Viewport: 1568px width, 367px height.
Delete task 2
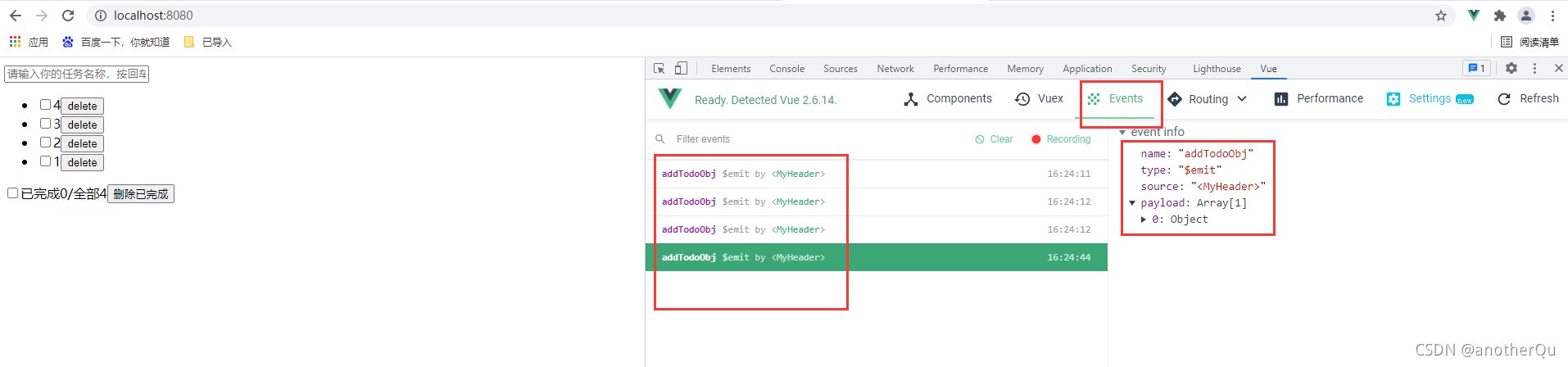(x=82, y=143)
